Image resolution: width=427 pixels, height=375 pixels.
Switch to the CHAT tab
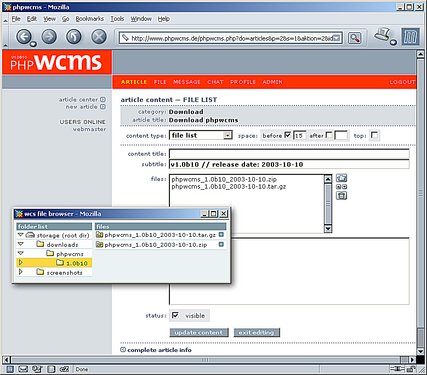click(x=215, y=82)
